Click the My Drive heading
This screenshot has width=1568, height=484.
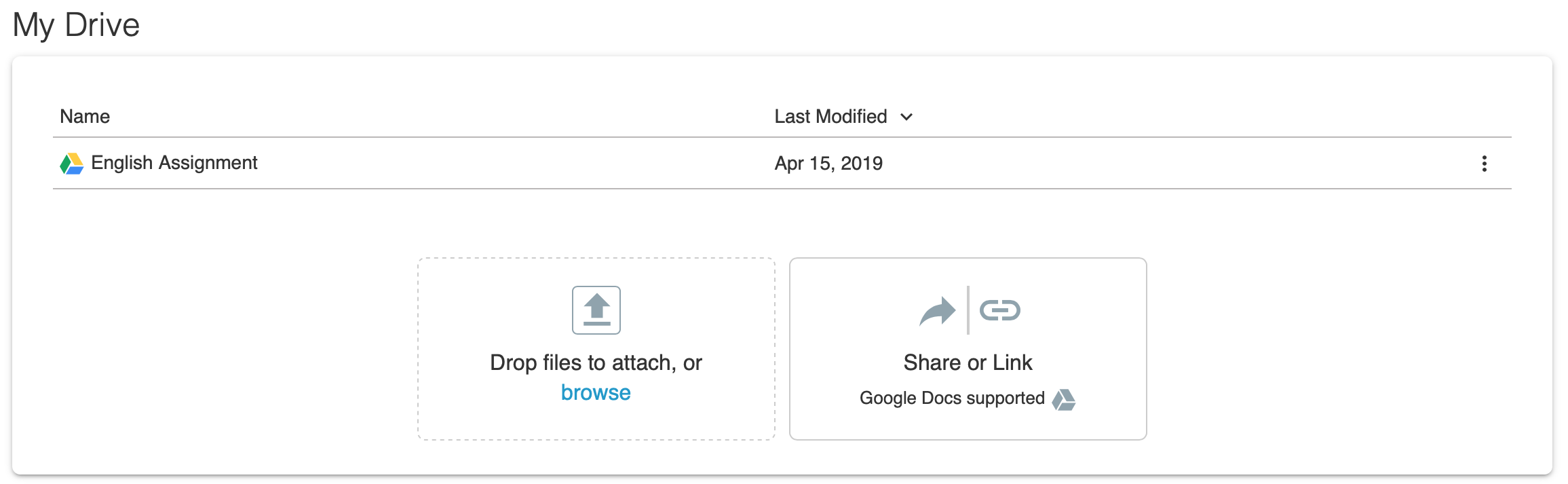coord(76,25)
